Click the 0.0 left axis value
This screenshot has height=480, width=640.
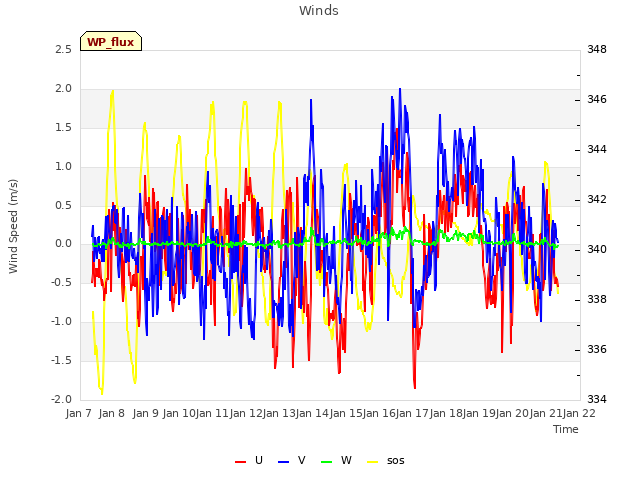coord(63,244)
